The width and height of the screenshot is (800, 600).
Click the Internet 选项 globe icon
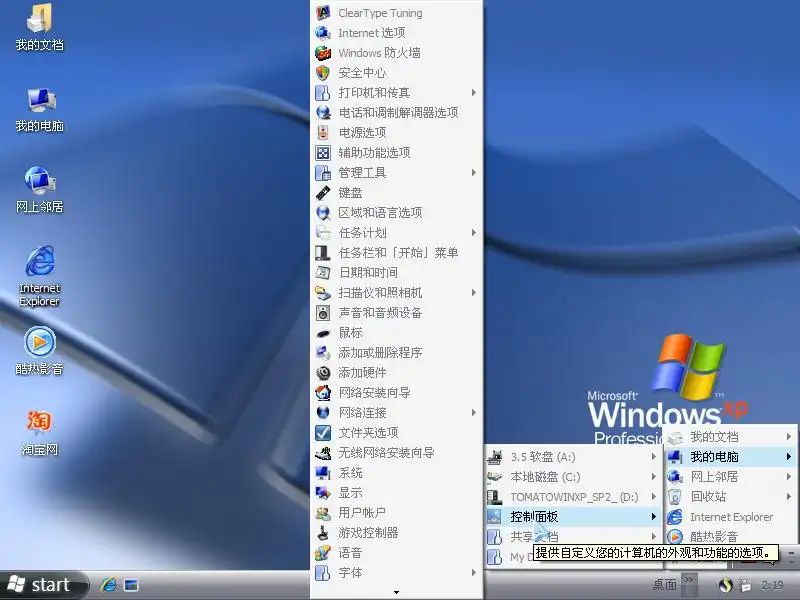(x=323, y=33)
